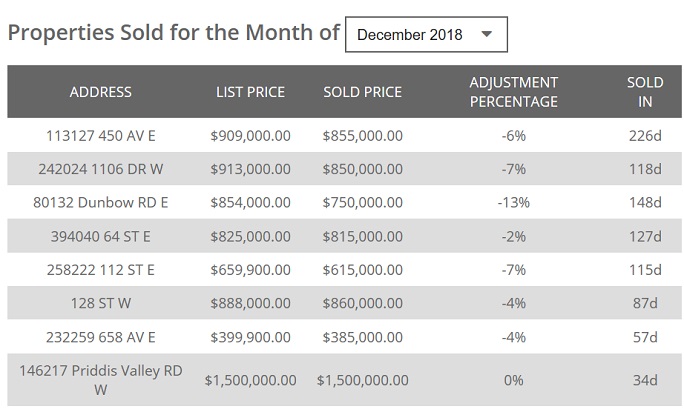Screen dimensions: 684x412
Task: Sort by the LIST PRICE column header
Action: click(250, 92)
